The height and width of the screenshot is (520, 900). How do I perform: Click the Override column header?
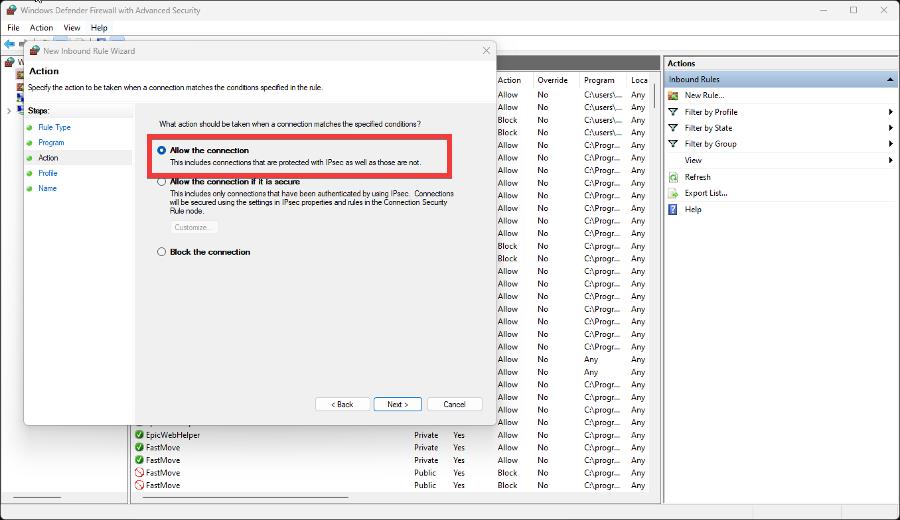[x=552, y=80]
